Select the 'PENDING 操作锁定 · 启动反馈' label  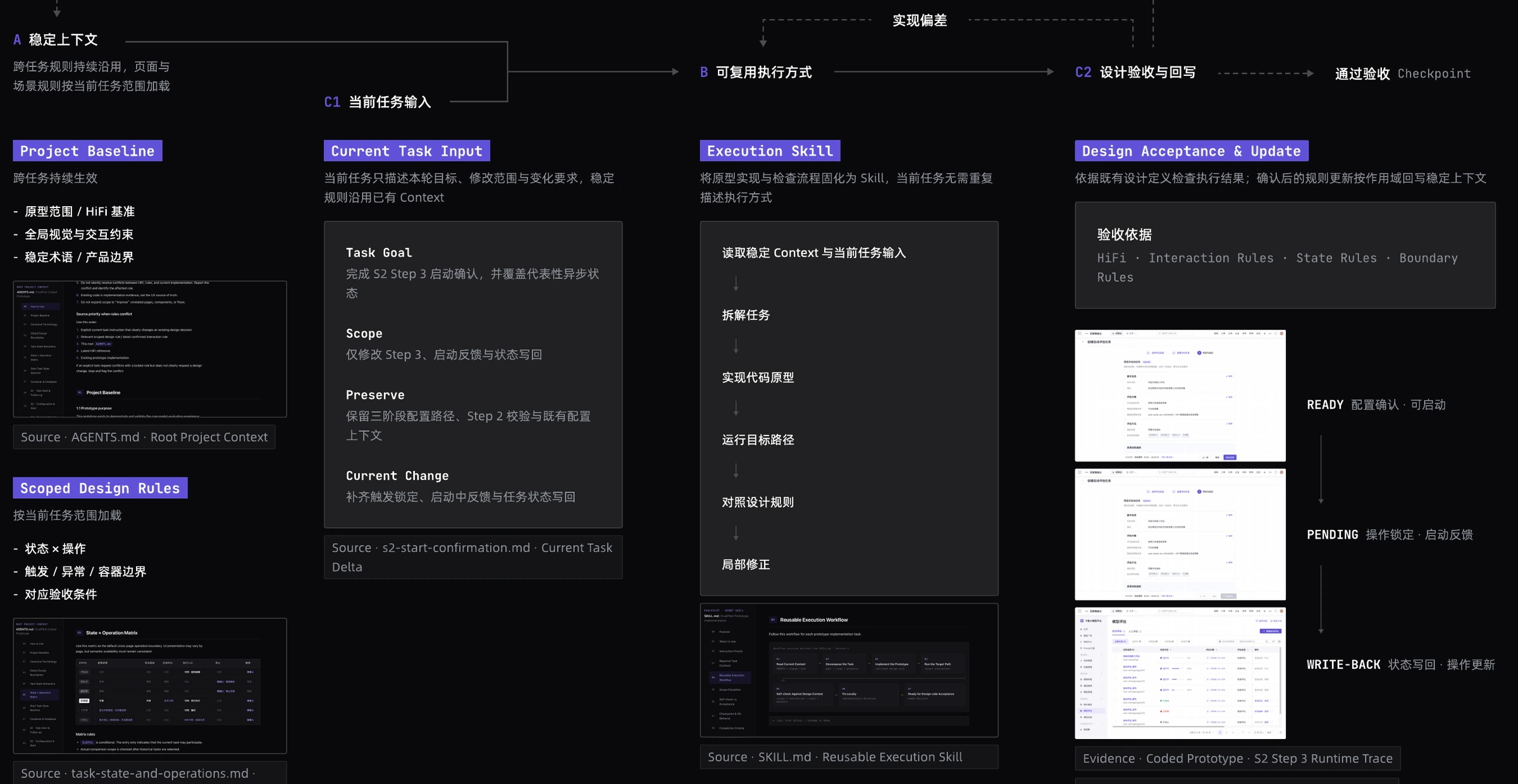[1390, 534]
